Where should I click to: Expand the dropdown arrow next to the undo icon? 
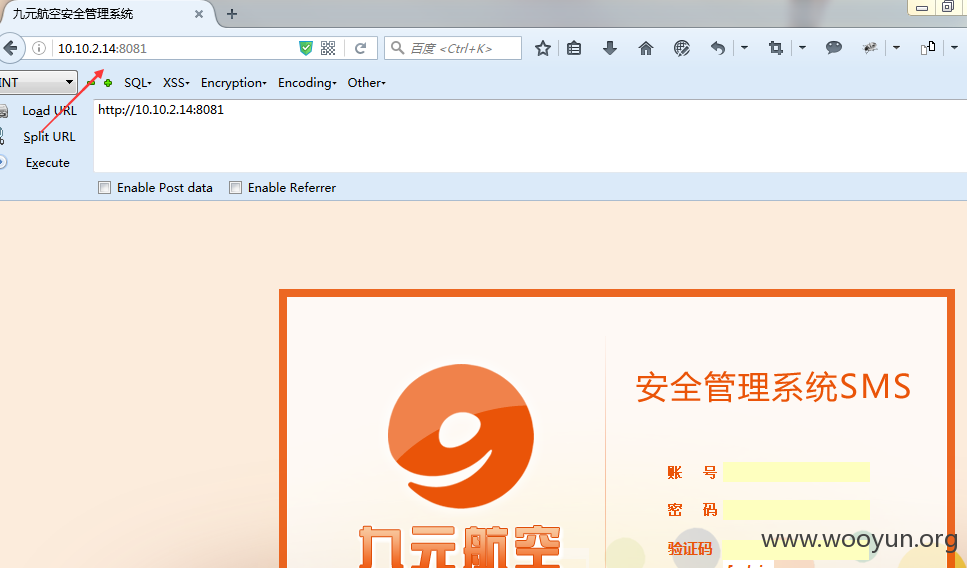pyautogui.click(x=744, y=47)
